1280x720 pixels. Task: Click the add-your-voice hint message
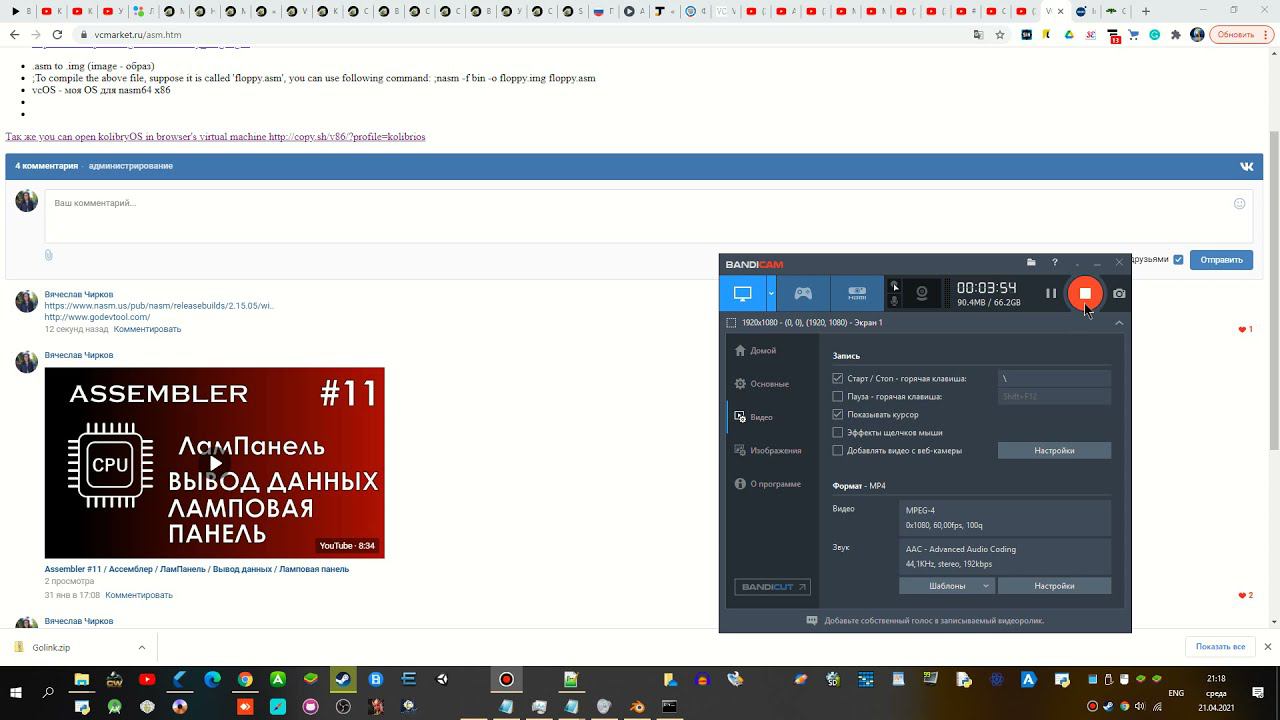[x=925, y=621]
